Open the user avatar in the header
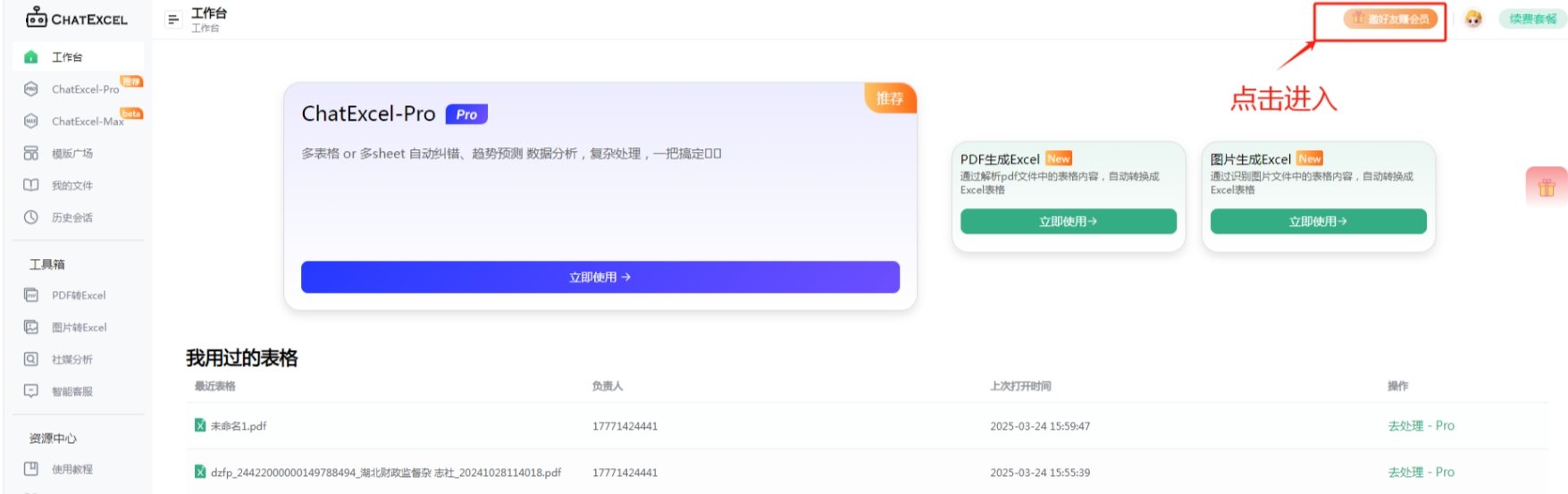This screenshot has width=1568, height=494. [1473, 19]
